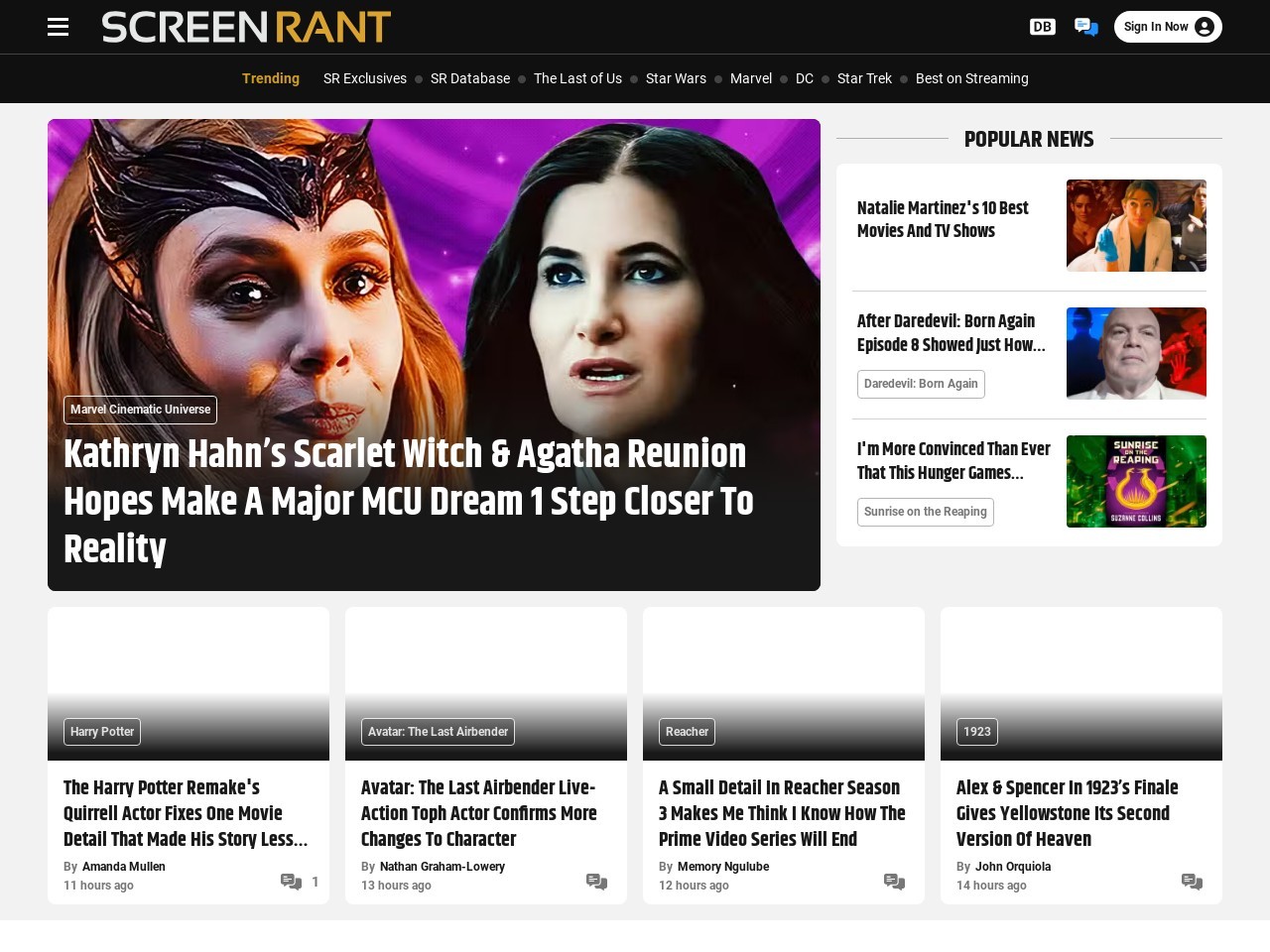Open Natalie Martinez's 10 Best Movies article
Screen dimensions: 1270x952
coord(943,219)
